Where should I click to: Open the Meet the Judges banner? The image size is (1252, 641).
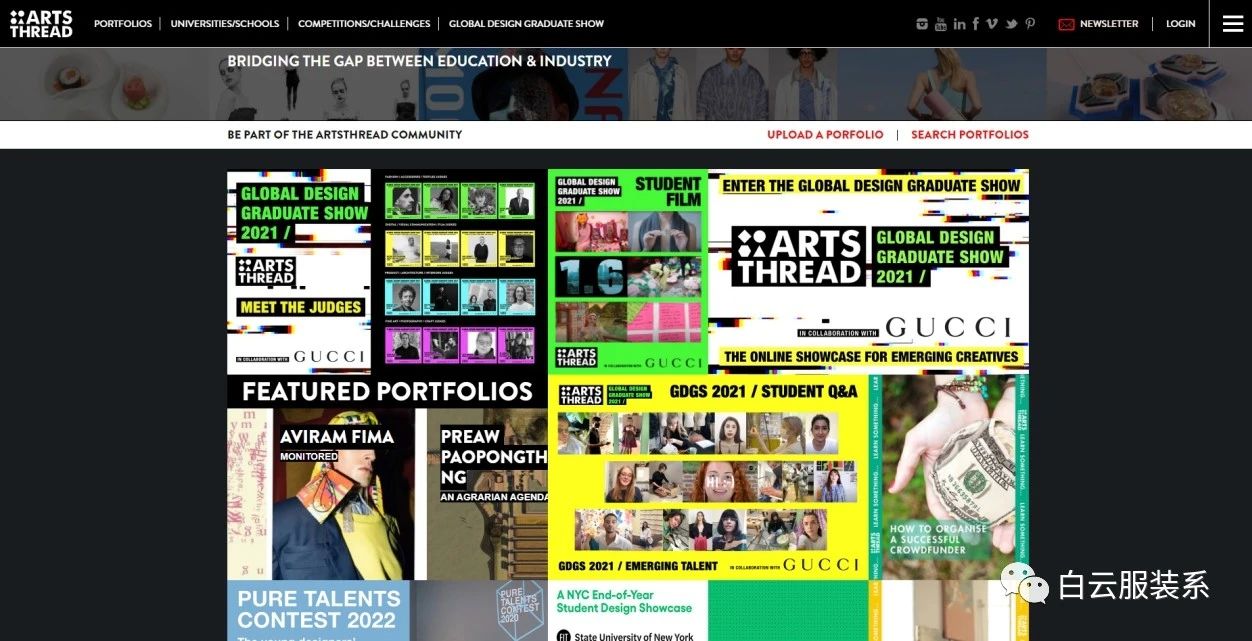(x=300, y=270)
